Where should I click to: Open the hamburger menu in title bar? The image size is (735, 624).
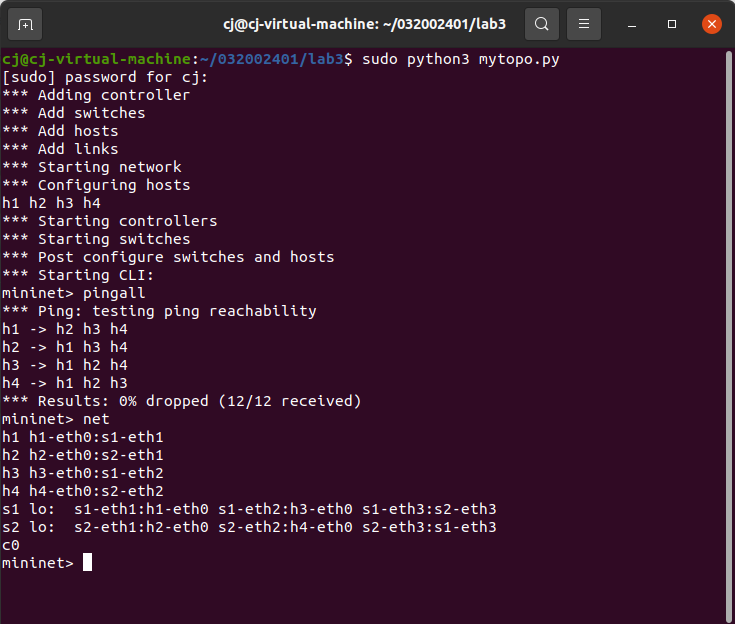585,23
